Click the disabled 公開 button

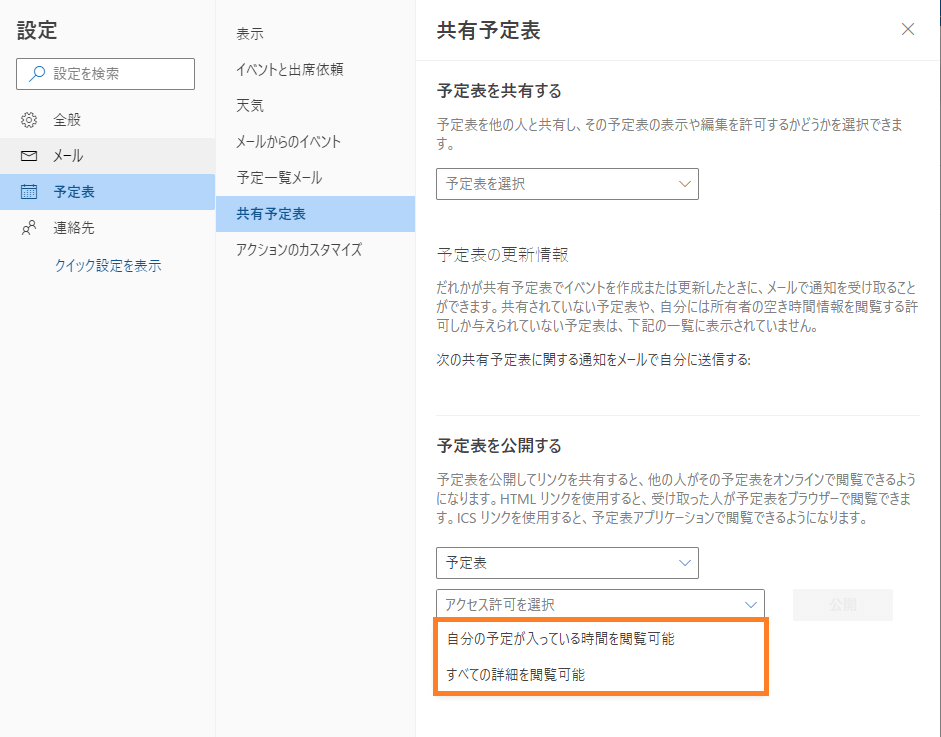tap(843, 605)
